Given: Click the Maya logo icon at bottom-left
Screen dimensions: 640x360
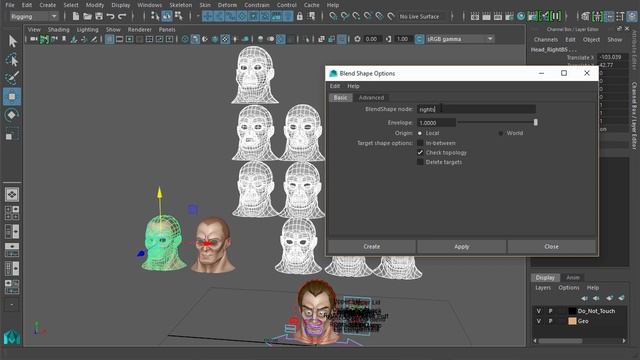Looking at the screenshot, I should [11, 337].
